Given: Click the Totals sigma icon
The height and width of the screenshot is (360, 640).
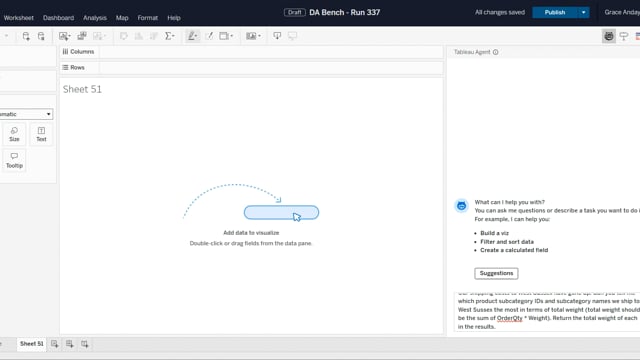Looking at the screenshot, I should tap(168, 36).
